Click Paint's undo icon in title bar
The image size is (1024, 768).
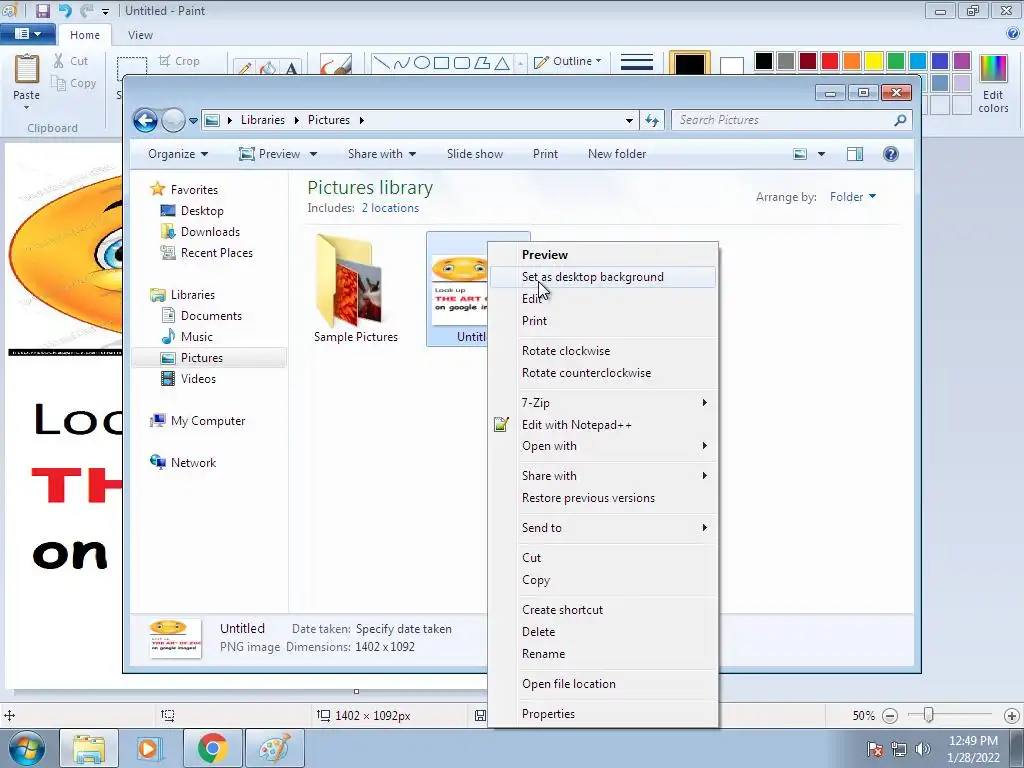coord(65,10)
